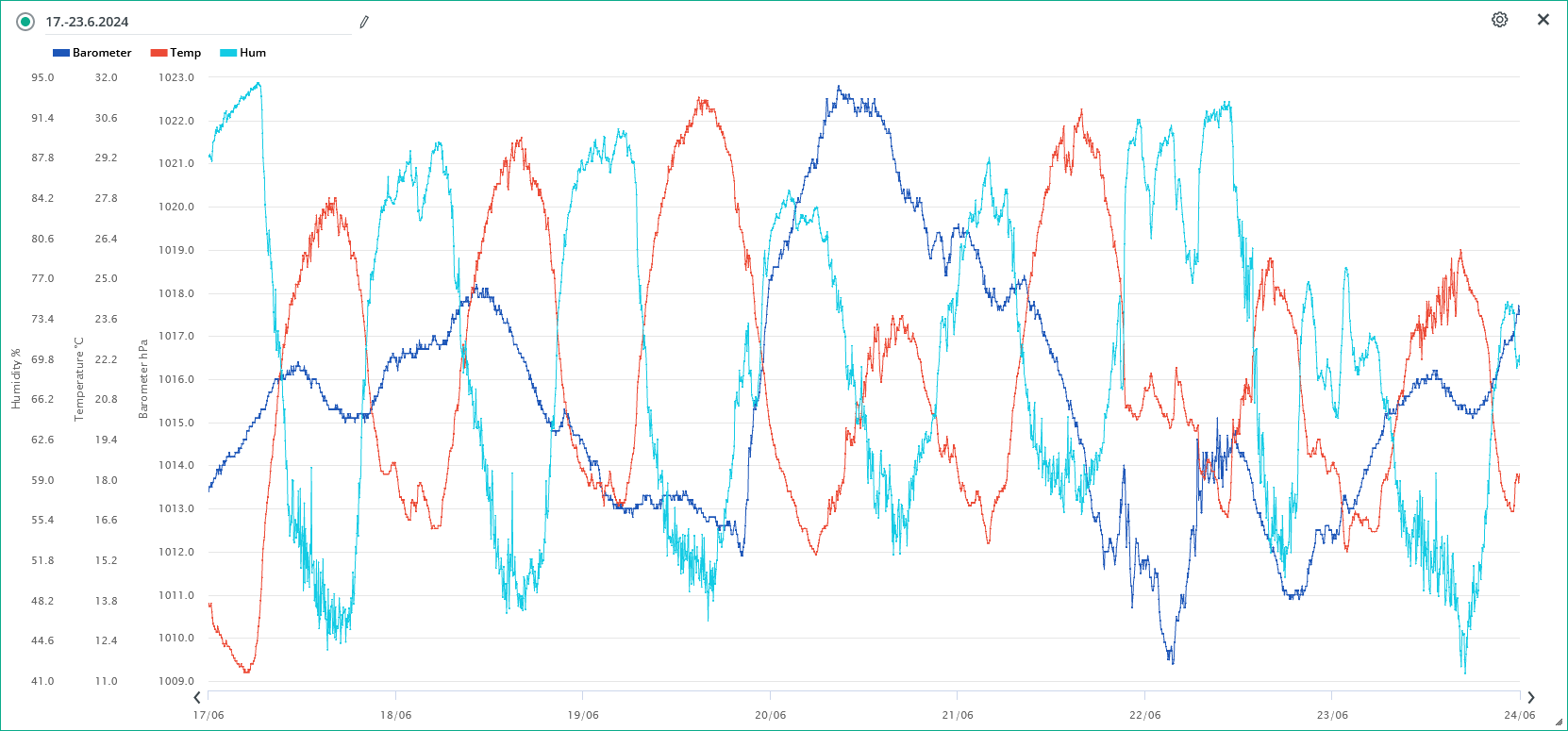This screenshot has height=731, width=1568.
Task: Toggle the Temp series legend label
Action: (185, 53)
